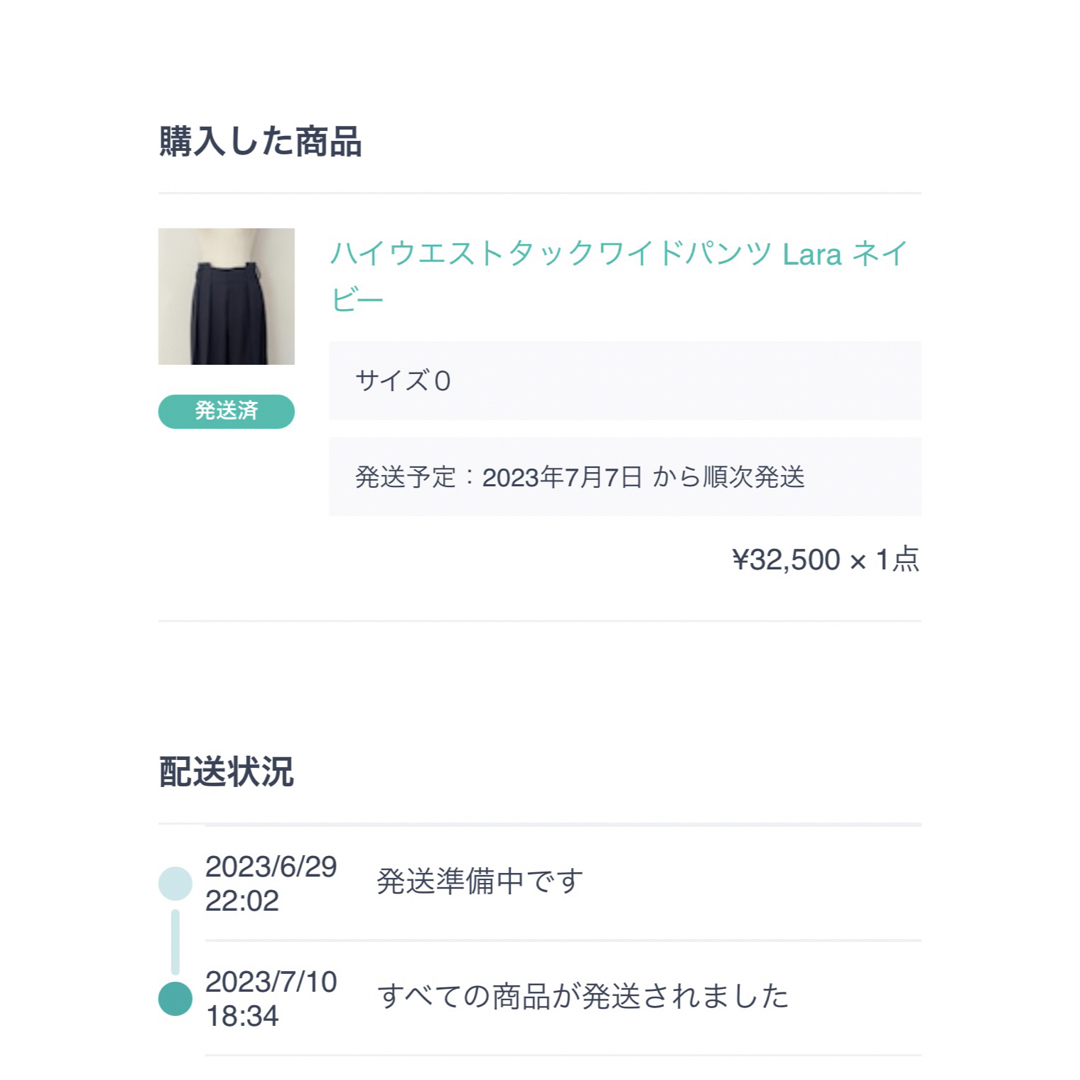Click the word Lara in the product title
1080x1080 pixels.
pos(812,255)
